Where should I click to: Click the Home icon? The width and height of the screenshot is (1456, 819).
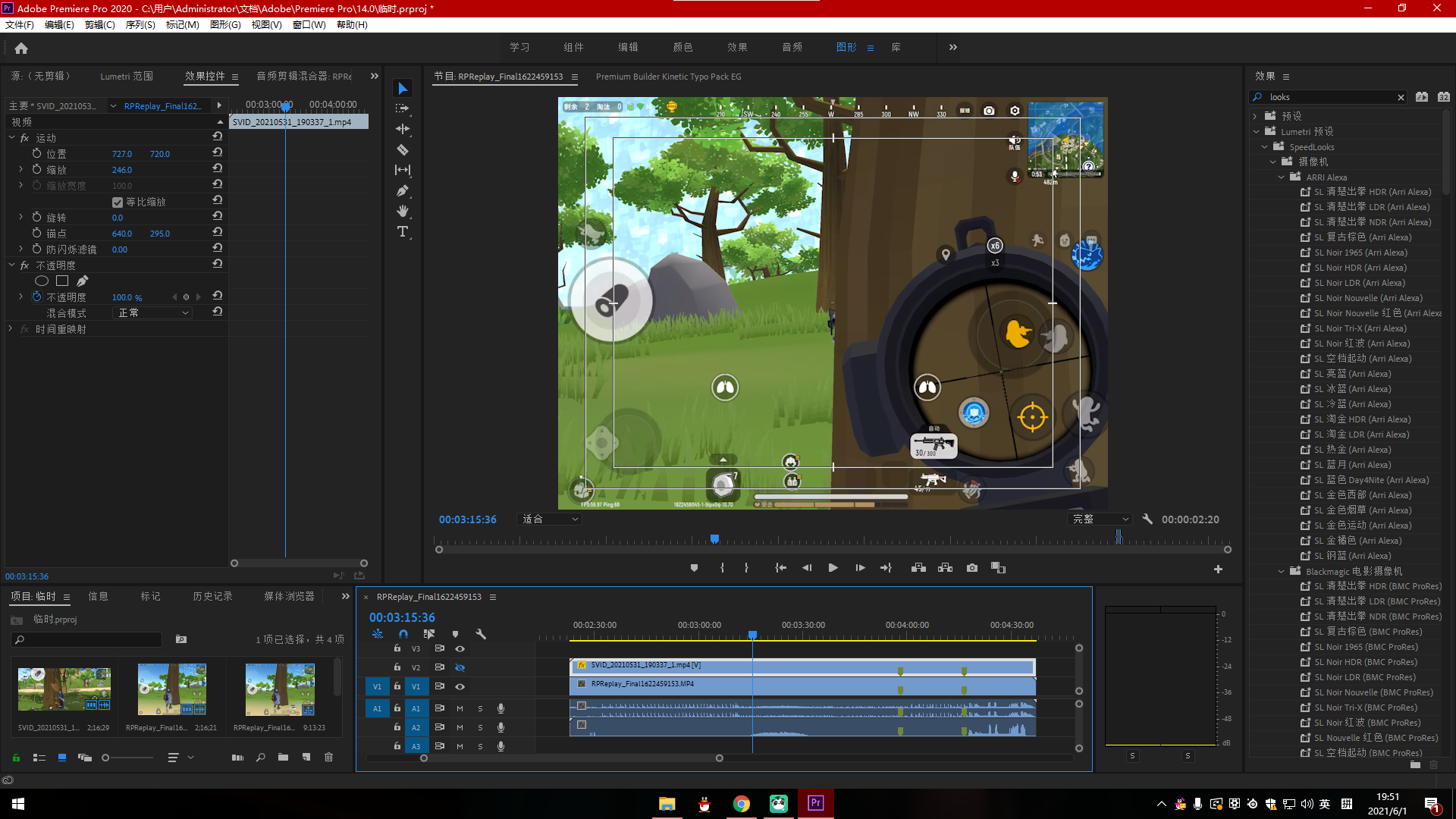pos(21,48)
